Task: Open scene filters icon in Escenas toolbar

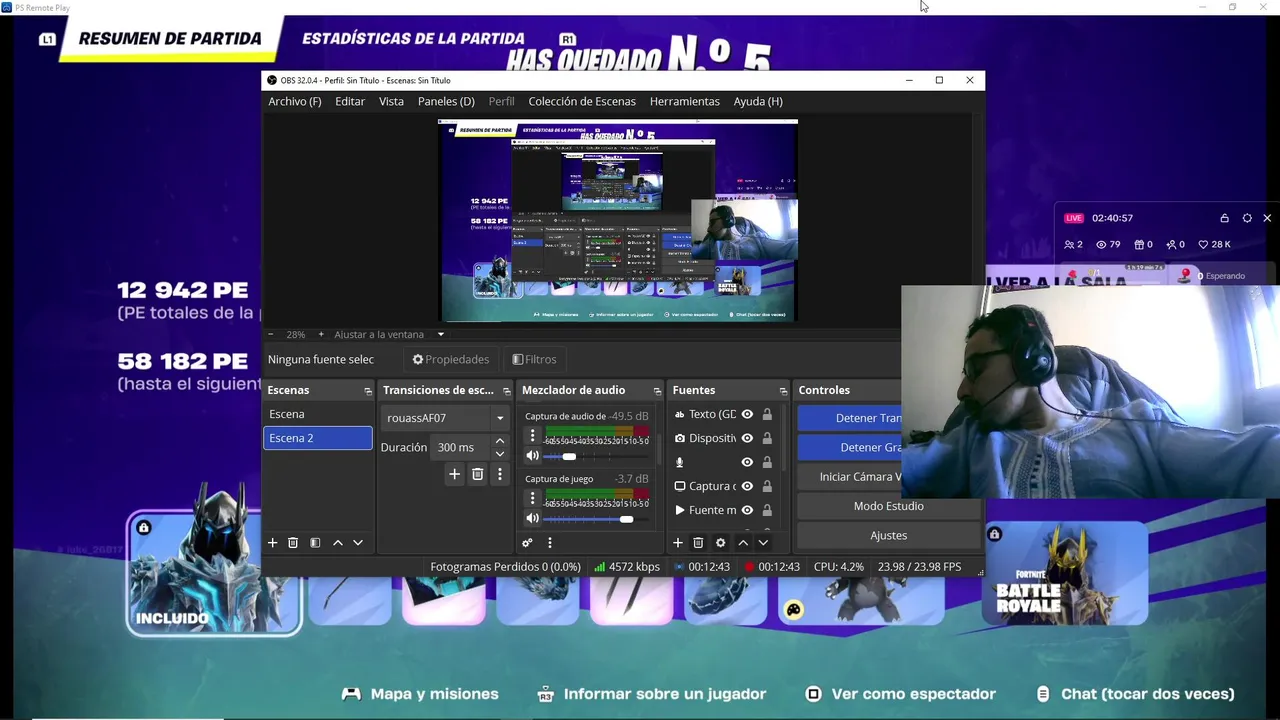Action: click(315, 542)
